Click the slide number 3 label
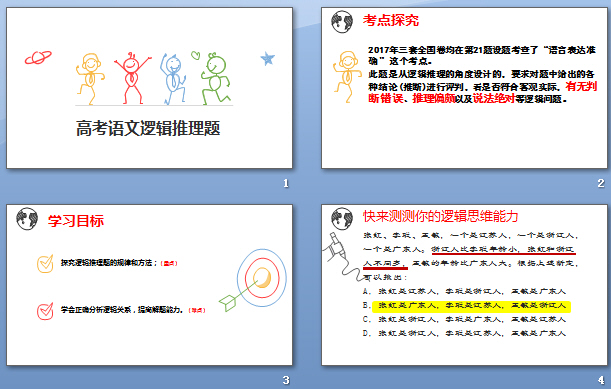The image size is (611, 389). click(286, 380)
